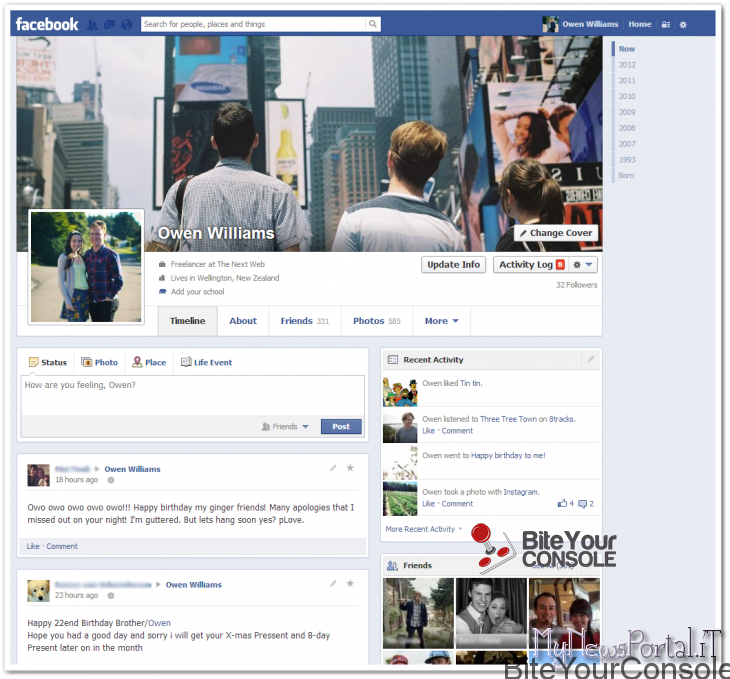View the 32 Followers link
Screen dimensions: 730x679
576,285
